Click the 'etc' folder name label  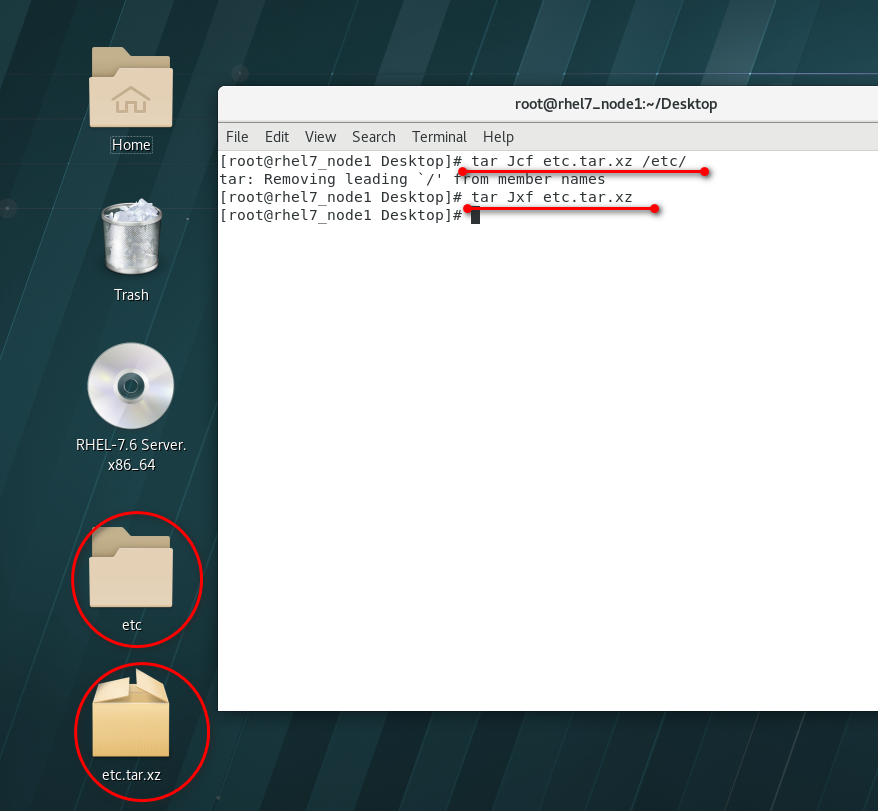tap(132, 625)
